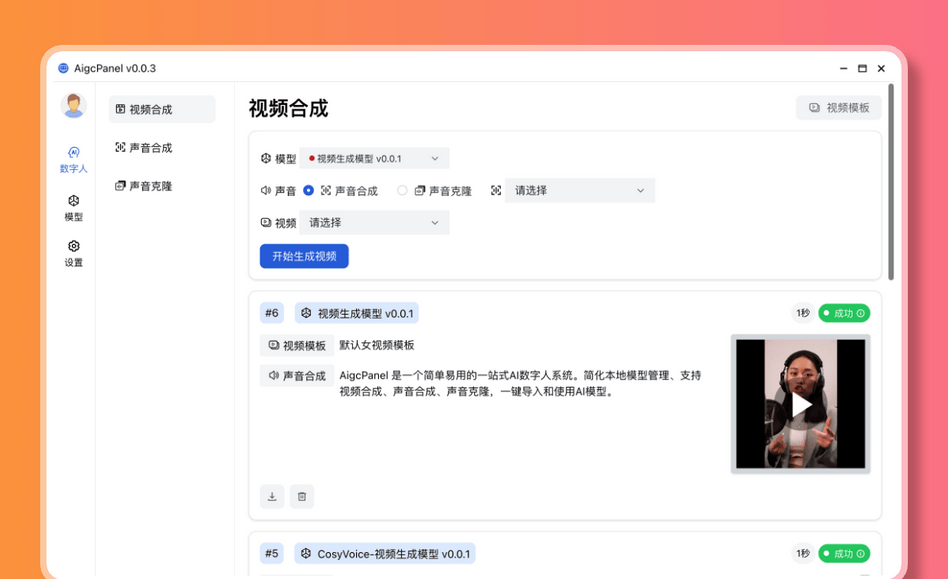The image size is (948, 579).
Task: Open the 视频模板 button at top right
Action: point(838,108)
